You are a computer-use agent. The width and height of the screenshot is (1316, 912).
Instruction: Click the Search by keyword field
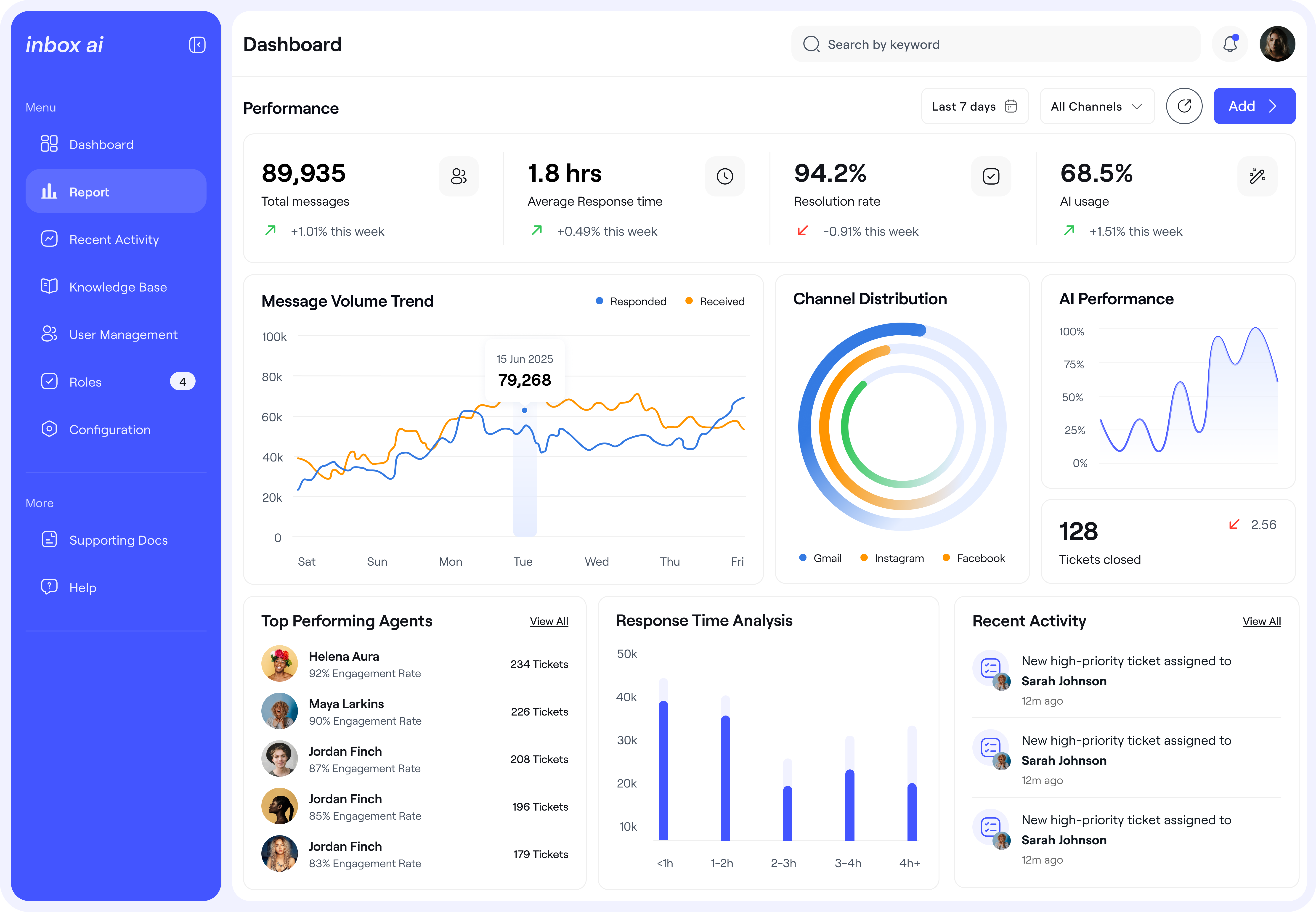995,44
